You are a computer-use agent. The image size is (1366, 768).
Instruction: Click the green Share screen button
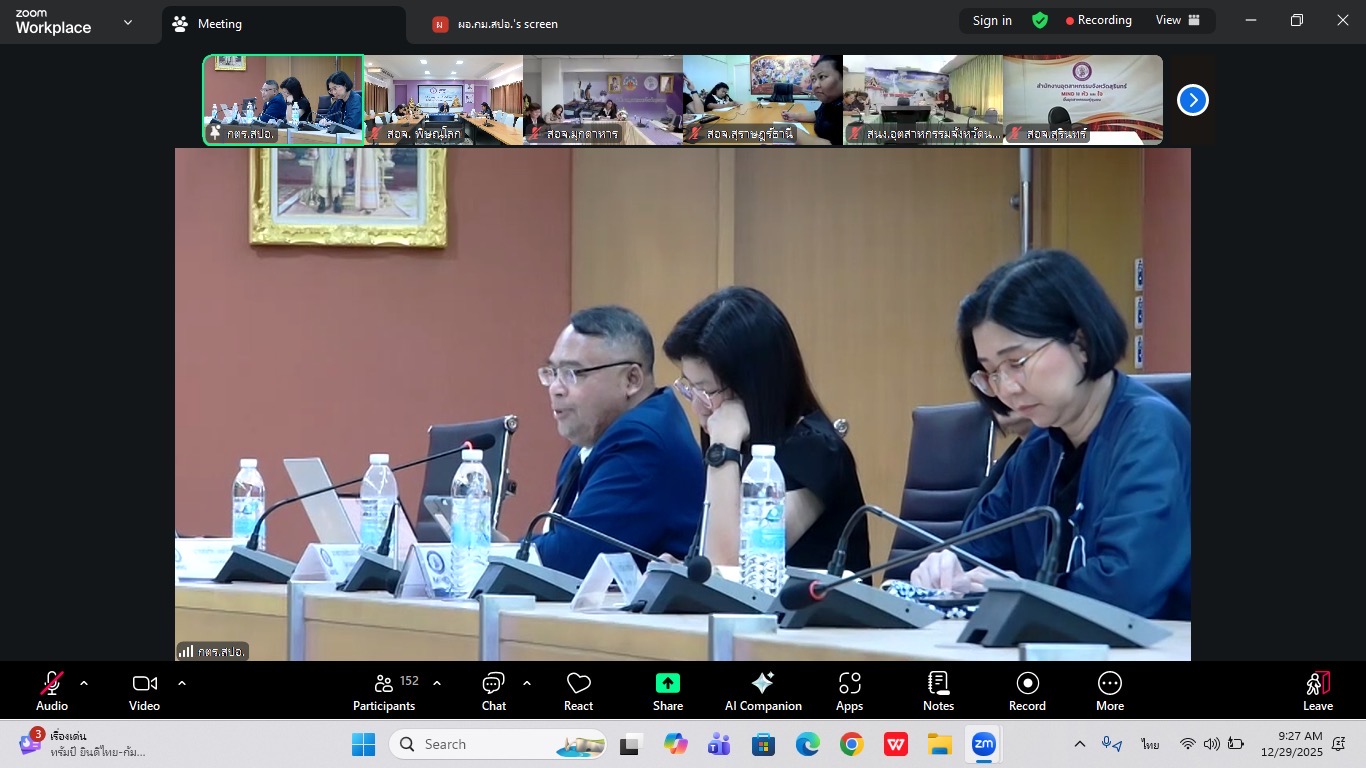[x=668, y=691]
